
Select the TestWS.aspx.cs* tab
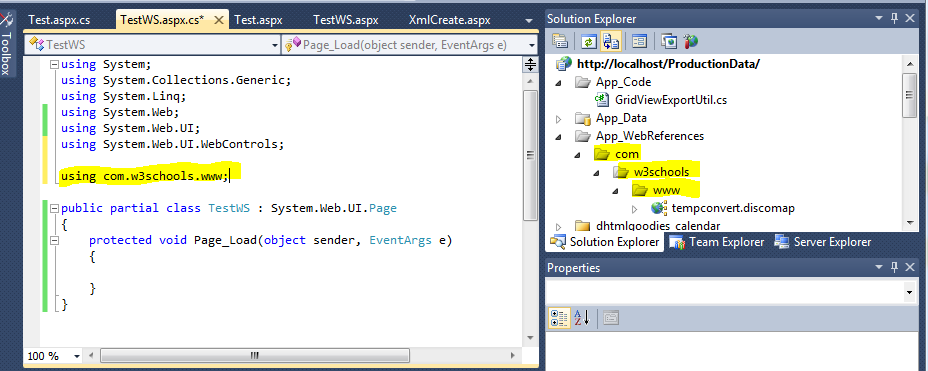point(162,20)
